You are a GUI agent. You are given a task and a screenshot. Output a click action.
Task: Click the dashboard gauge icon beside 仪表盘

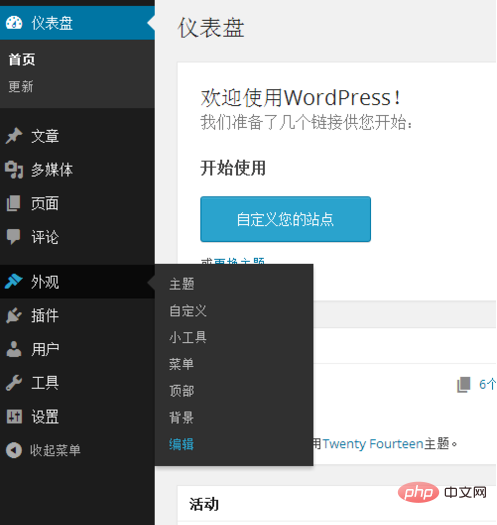(14, 23)
